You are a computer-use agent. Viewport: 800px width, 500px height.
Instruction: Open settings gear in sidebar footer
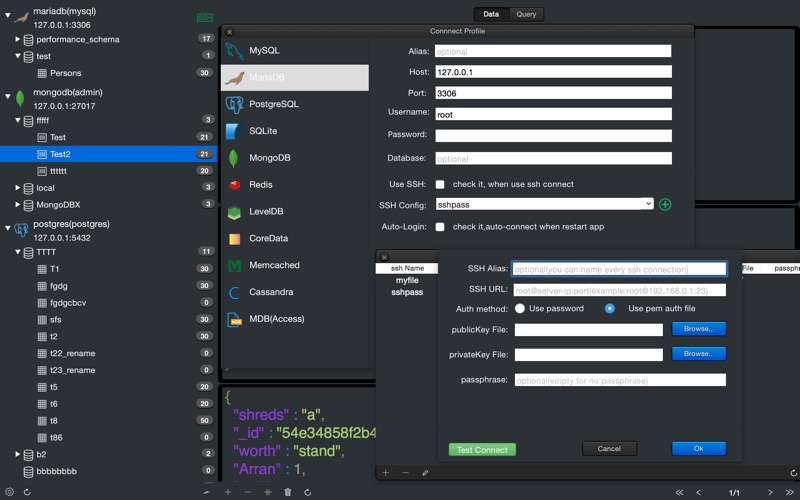(9, 492)
